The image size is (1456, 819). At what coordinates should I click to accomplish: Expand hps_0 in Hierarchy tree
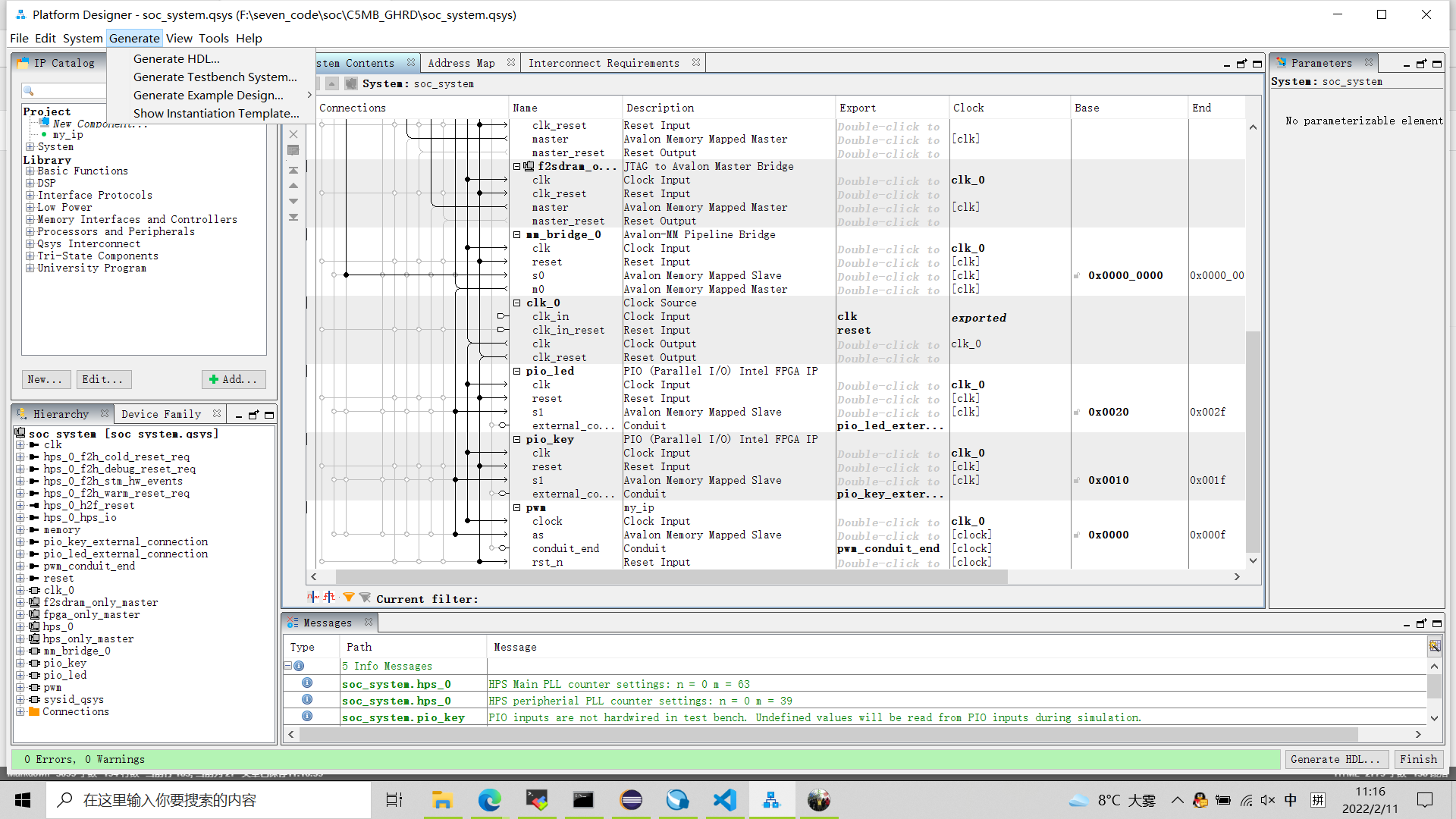tap(20, 627)
